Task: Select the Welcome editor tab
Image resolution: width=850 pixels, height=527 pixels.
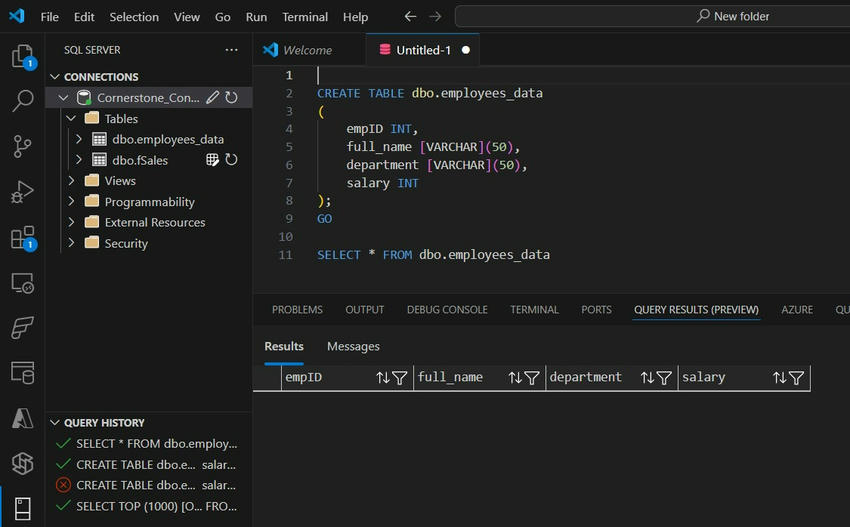Action: tap(306, 50)
